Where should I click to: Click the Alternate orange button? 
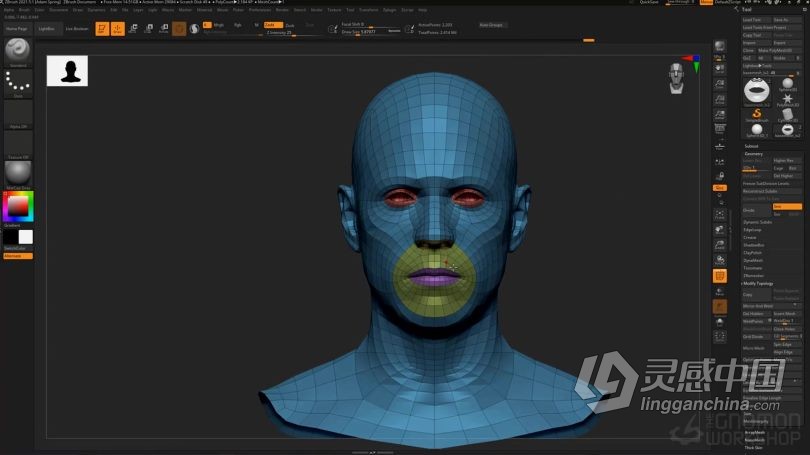pyautogui.click(x=18, y=256)
